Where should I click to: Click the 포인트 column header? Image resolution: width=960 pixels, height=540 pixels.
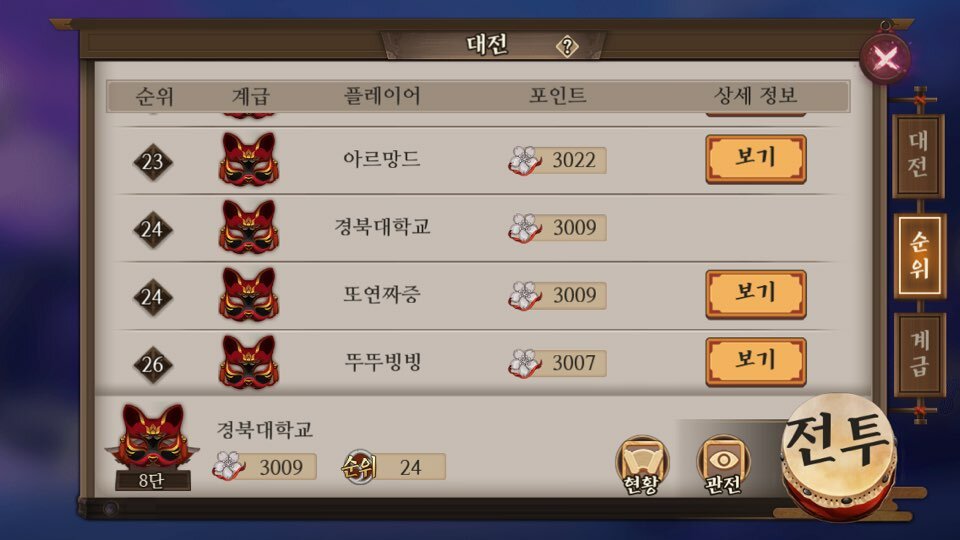pos(557,96)
